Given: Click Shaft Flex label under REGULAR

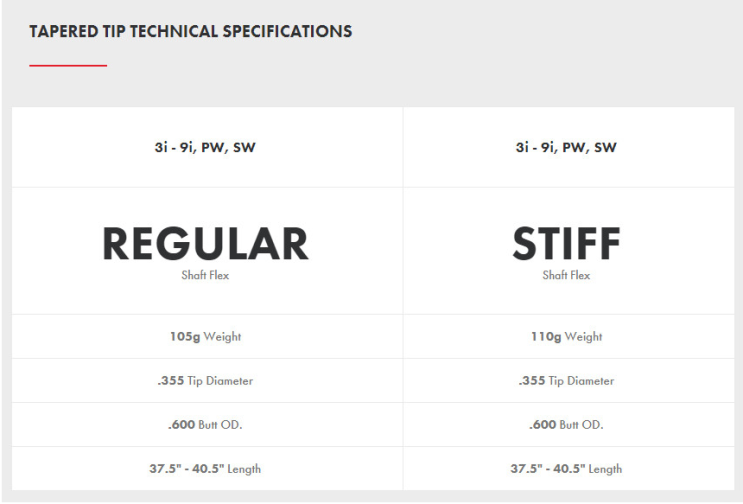Looking at the screenshot, I should pyautogui.click(x=205, y=275).
